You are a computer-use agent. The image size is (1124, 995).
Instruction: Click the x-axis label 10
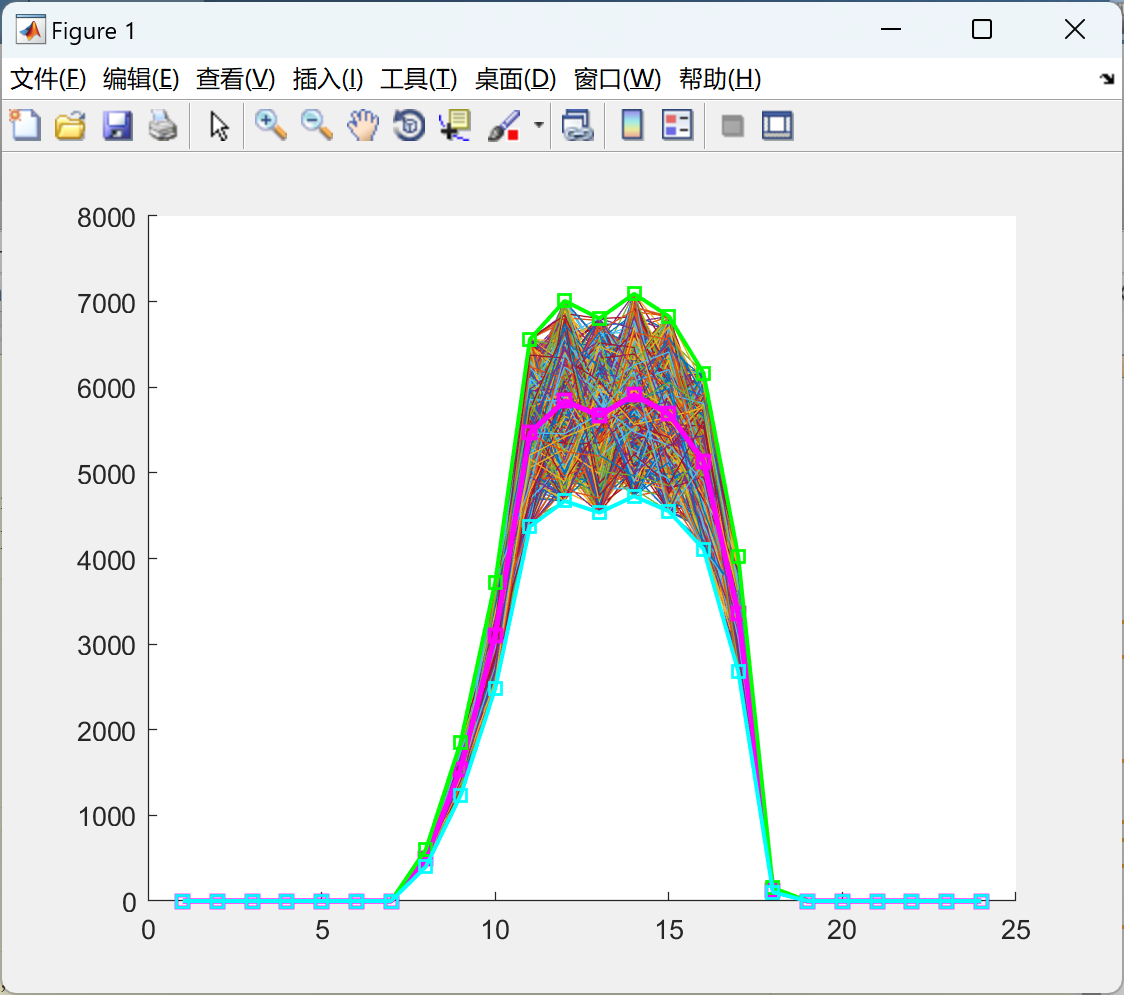495,930
